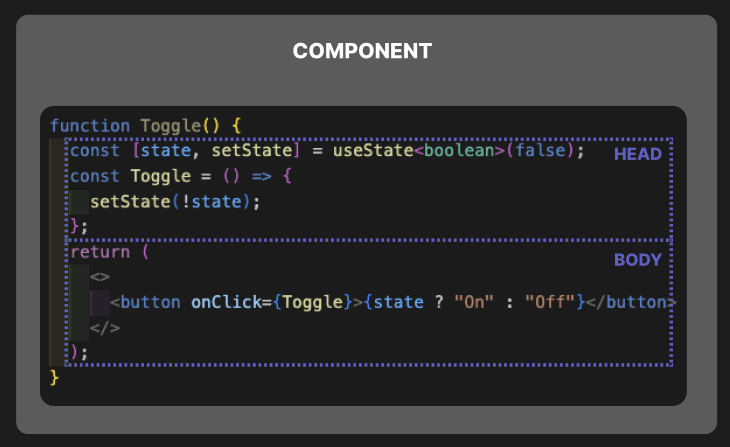
Task: Click the closing </button> tag
Action: 631,303
